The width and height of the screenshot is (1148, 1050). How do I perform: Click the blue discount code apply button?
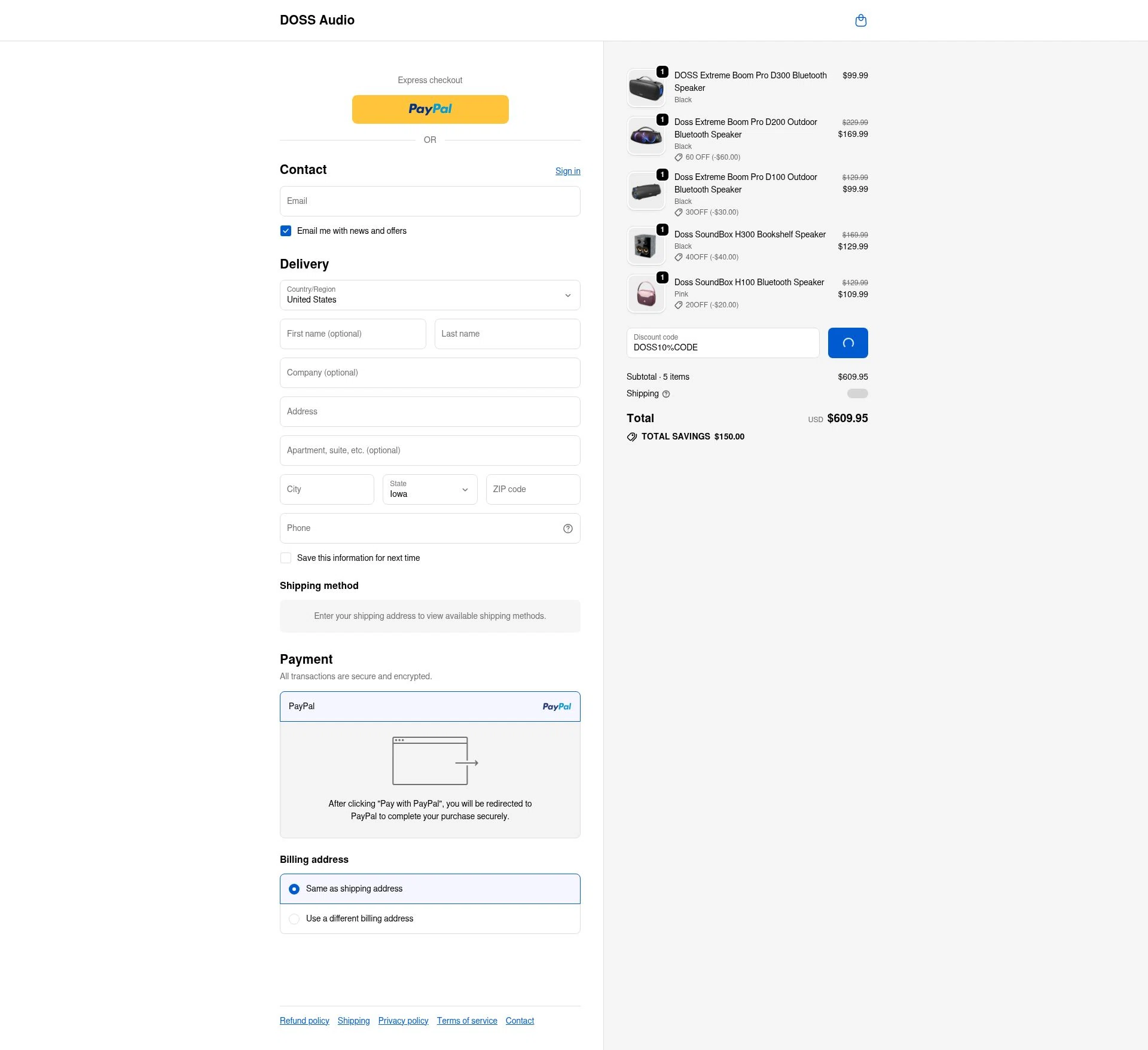pyautogui.click(x=848, y=343)
